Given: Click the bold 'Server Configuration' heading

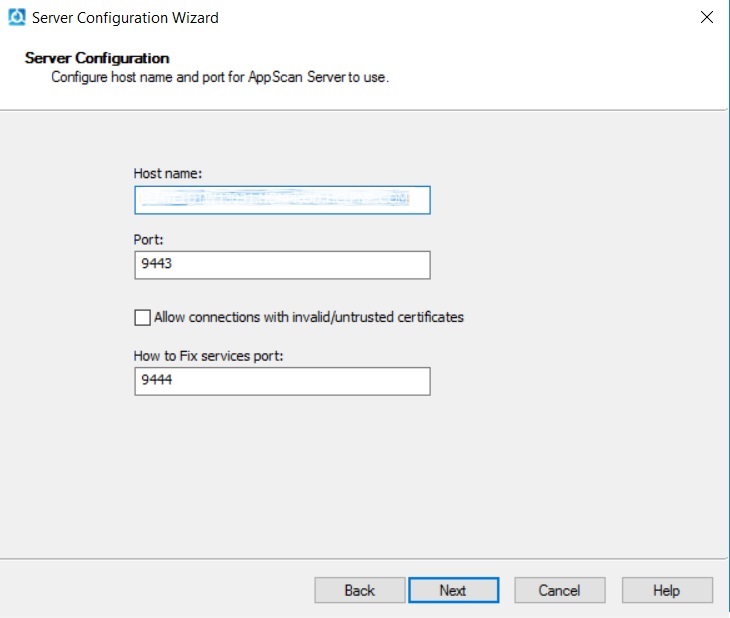Looking at the screenshot, I should pos(97,58).
